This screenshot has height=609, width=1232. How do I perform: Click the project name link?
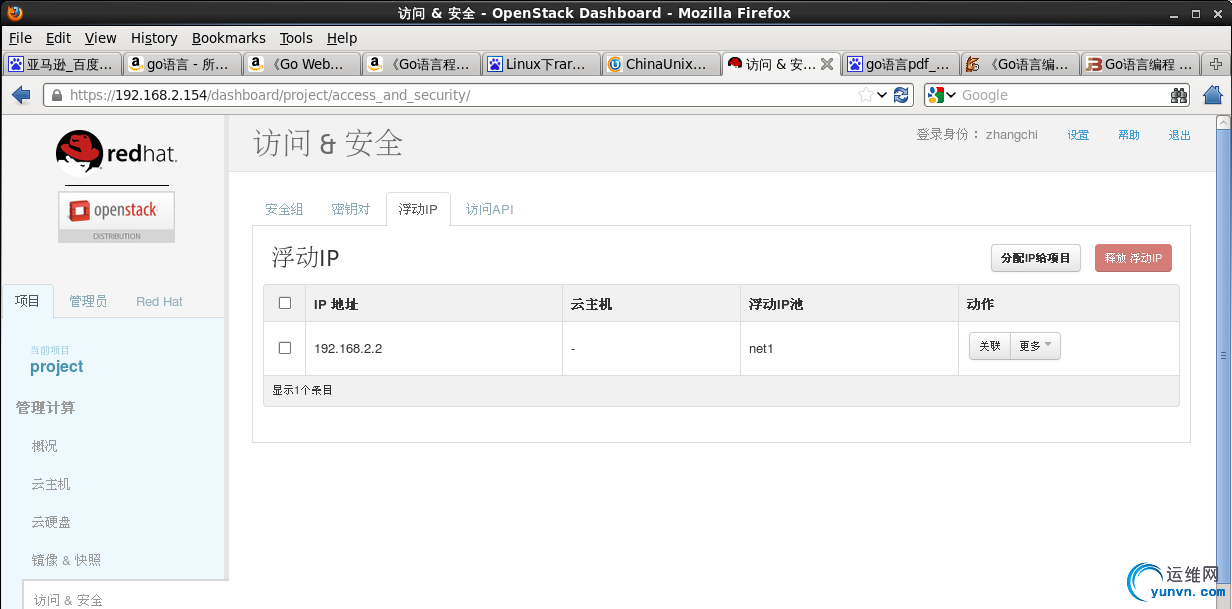57,367
